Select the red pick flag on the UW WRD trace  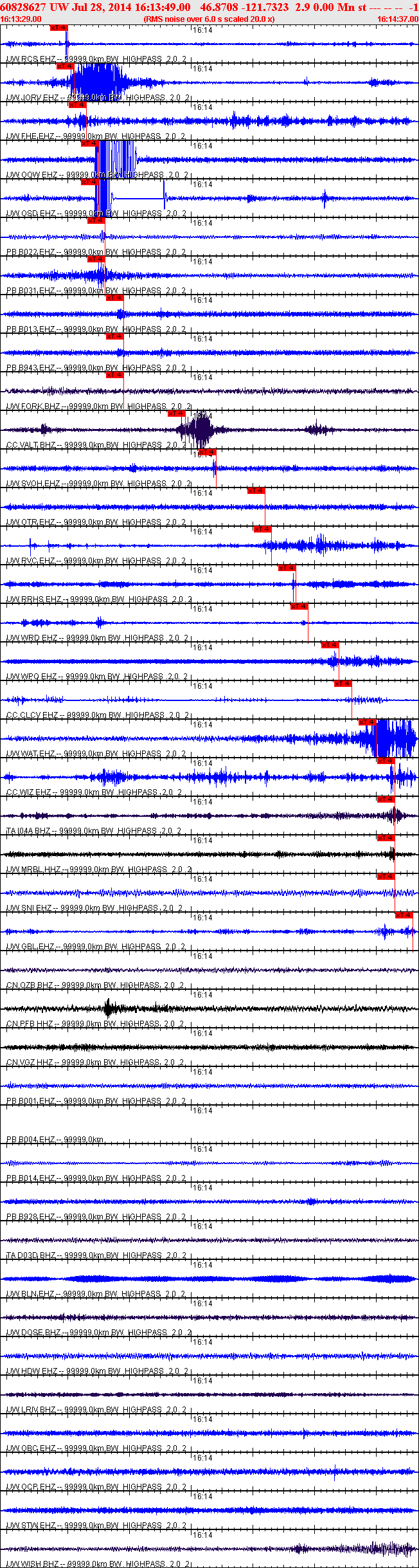coord(299,606)
